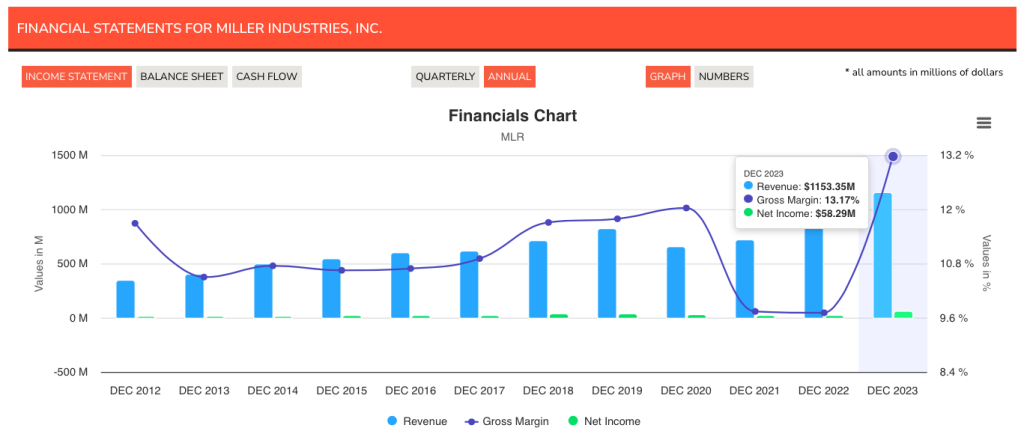The image size is (1024, 434).
Task: Click the 'DEC 2022' axis label
Action: tap(824, 391)
